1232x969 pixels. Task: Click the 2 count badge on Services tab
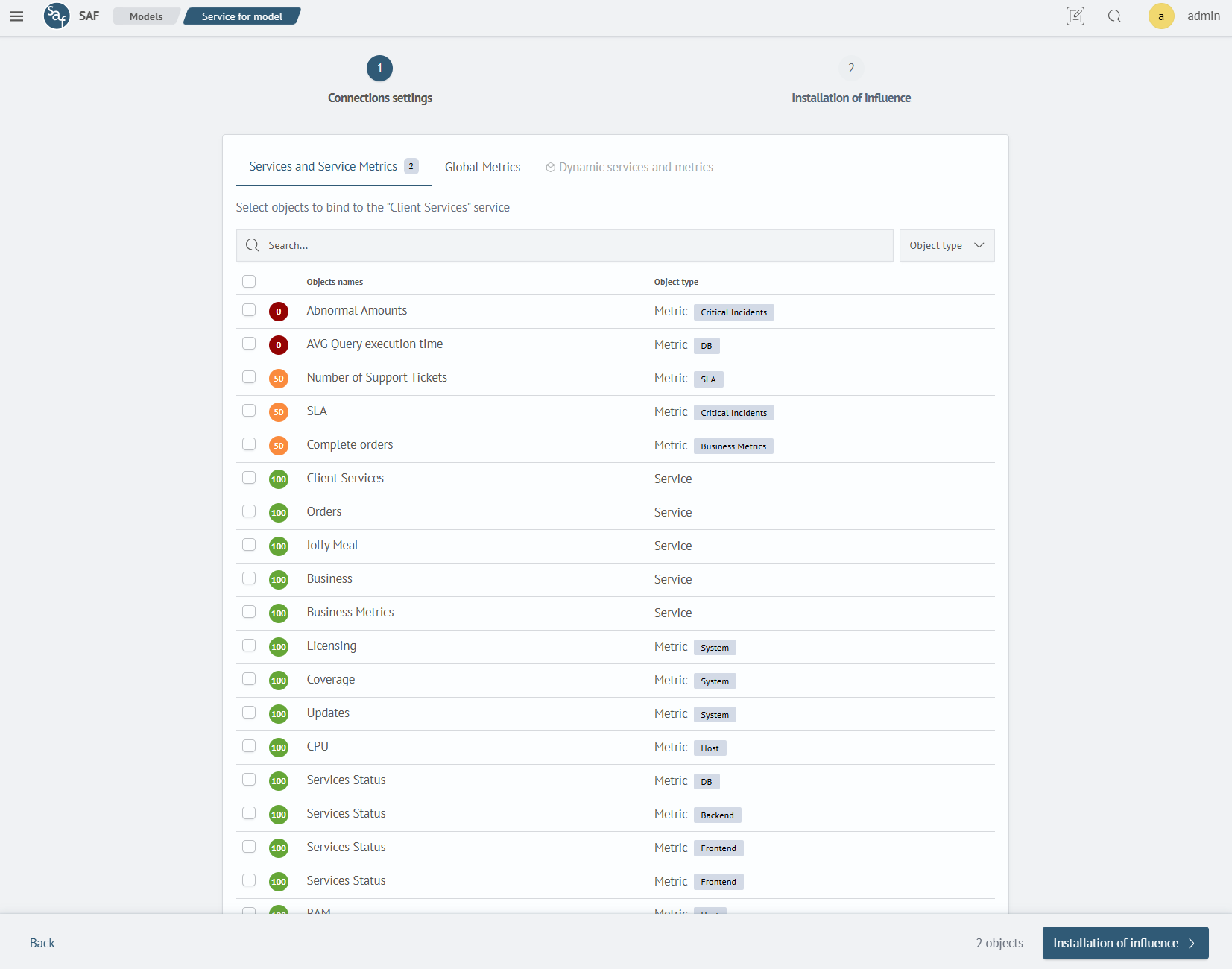(x=411, y=166)
